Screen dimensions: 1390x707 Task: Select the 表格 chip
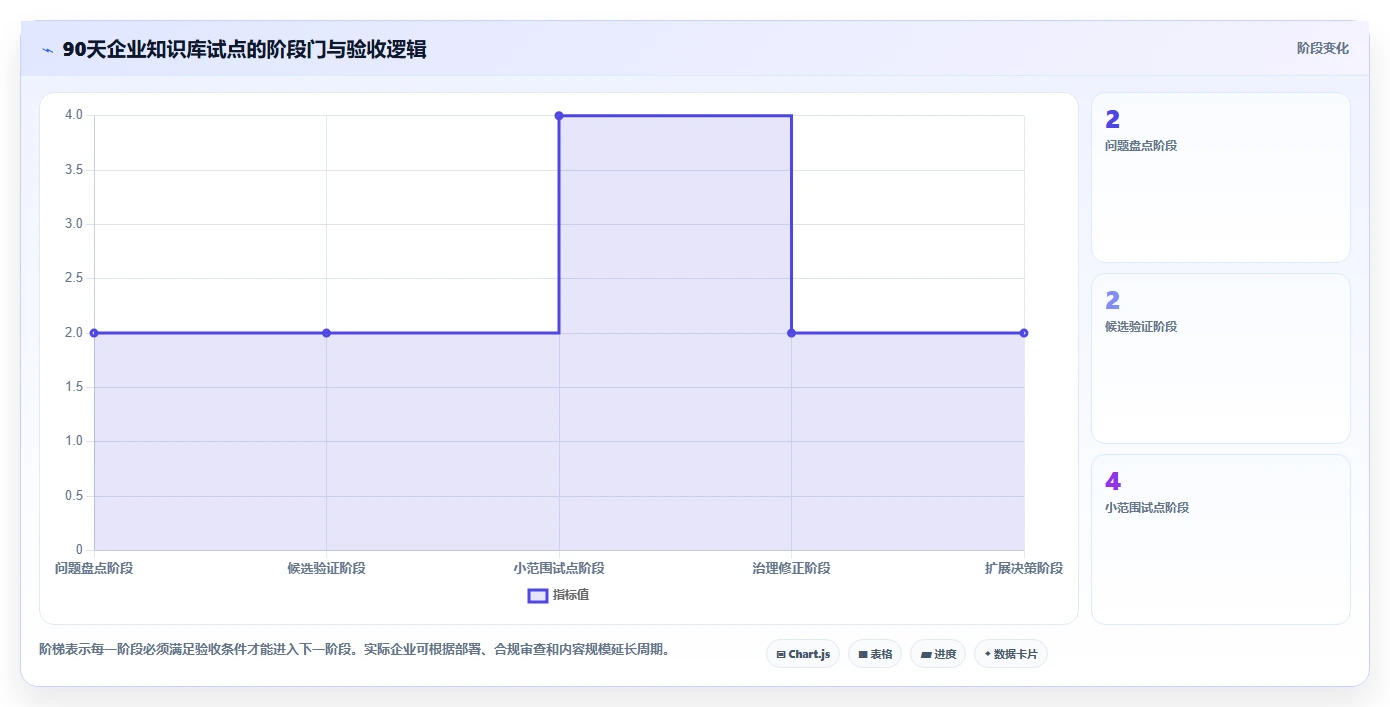(875, 654)
